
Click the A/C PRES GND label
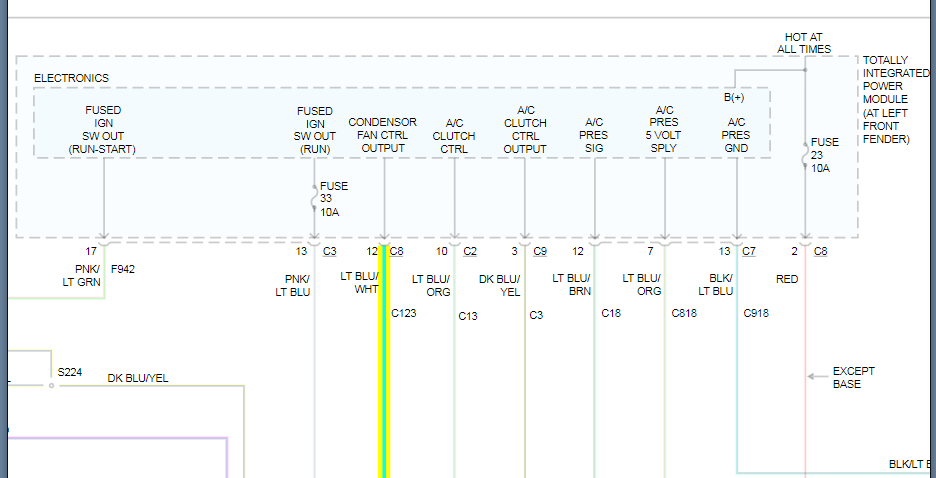[736, 135]
